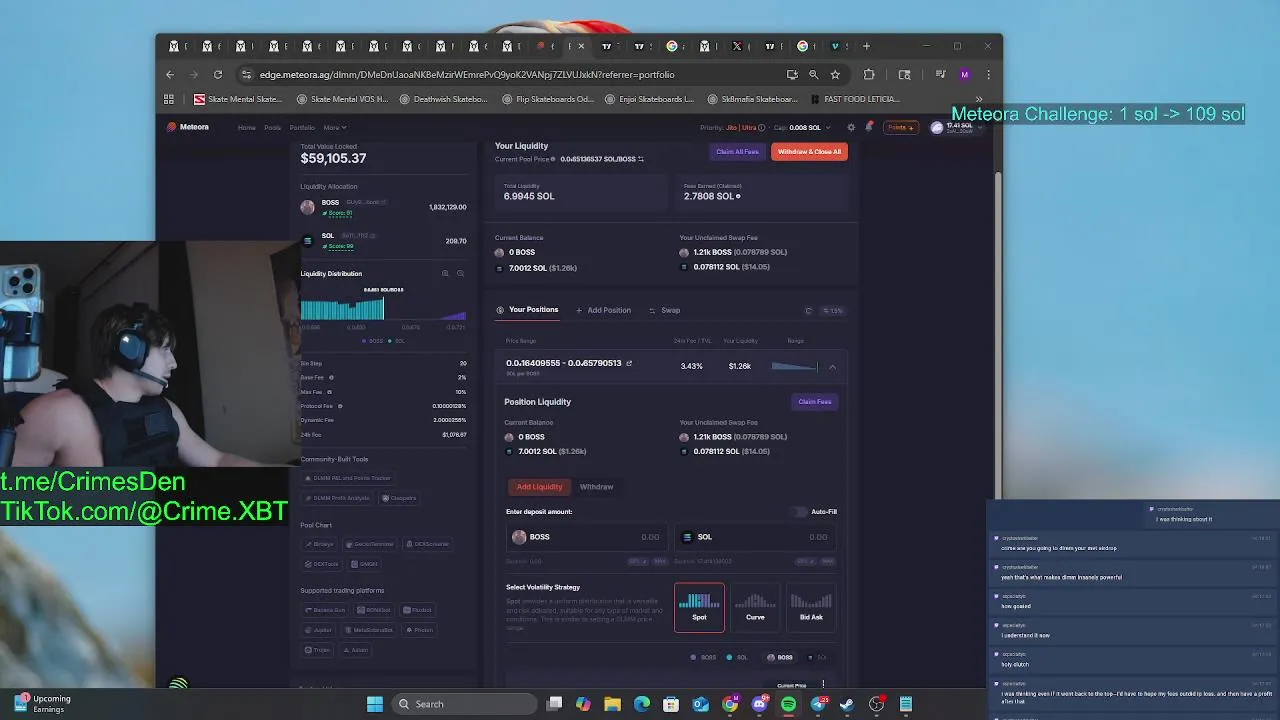
Task: Open Steam from the taskbar
Action: pos(847,704)
